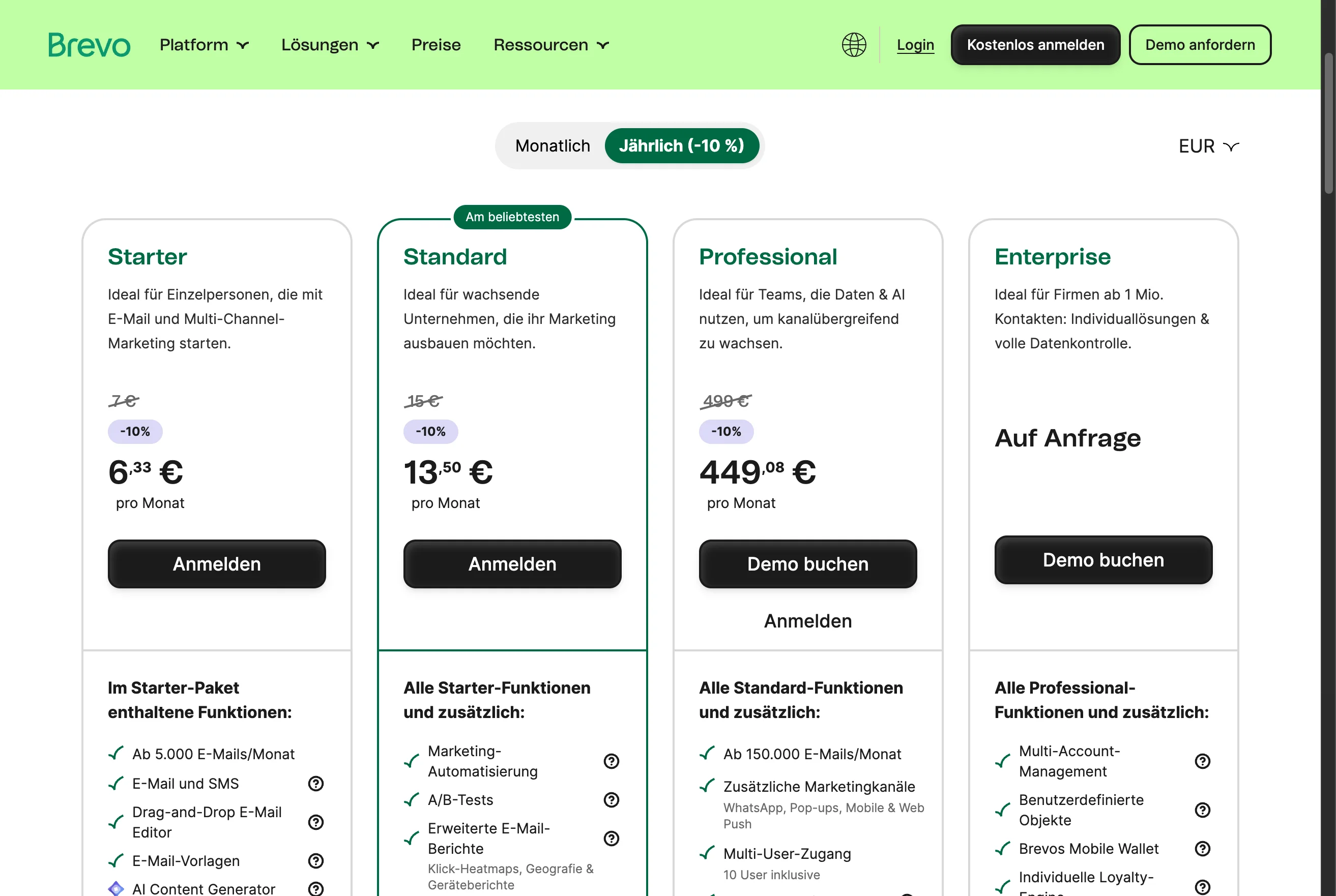Expand the Lösungen menu
This screenshot has width=1336, height=896.
330,45
